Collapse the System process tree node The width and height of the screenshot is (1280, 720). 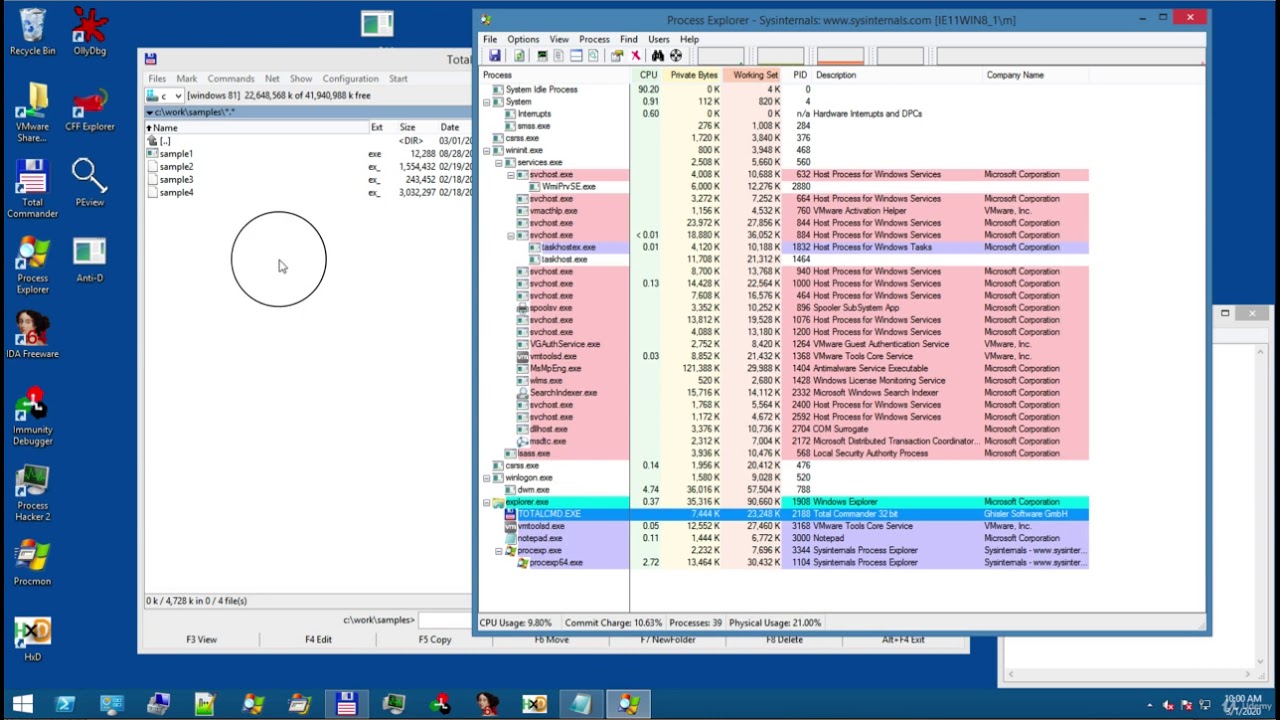[x=487, y=102]
